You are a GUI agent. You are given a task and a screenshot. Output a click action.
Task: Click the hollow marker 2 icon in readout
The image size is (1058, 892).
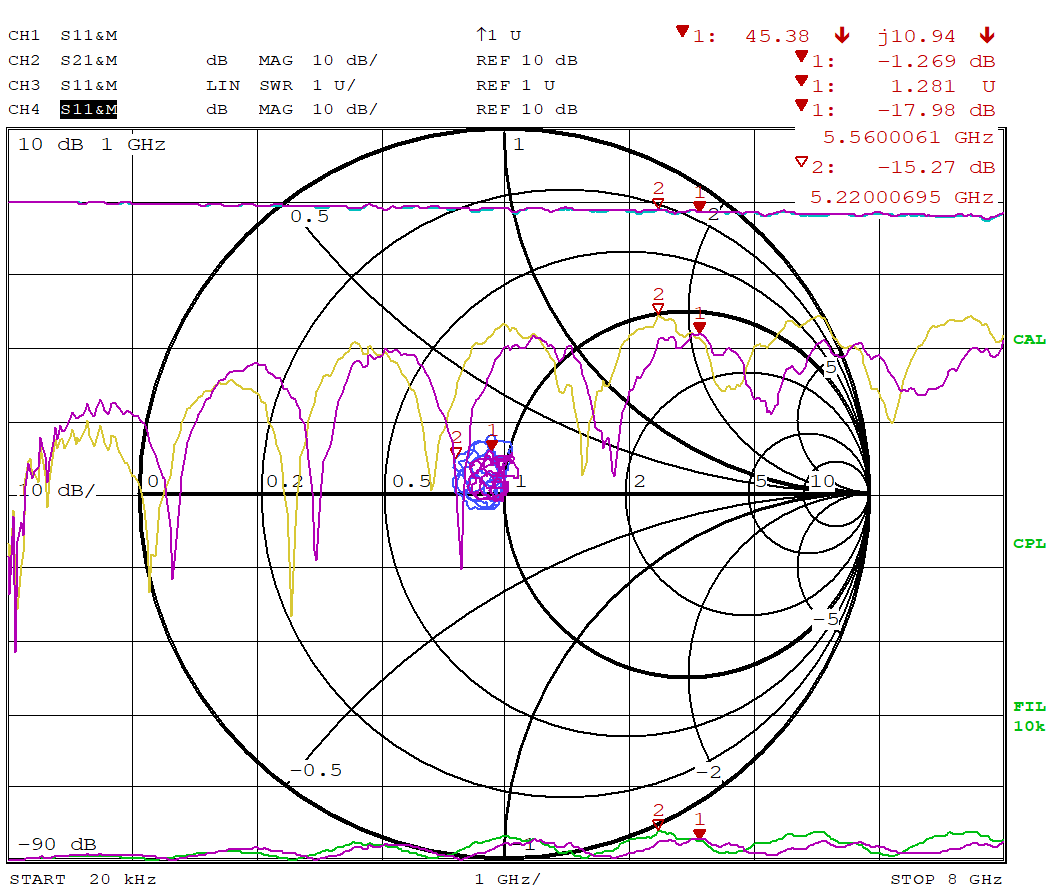pos(801,162)
